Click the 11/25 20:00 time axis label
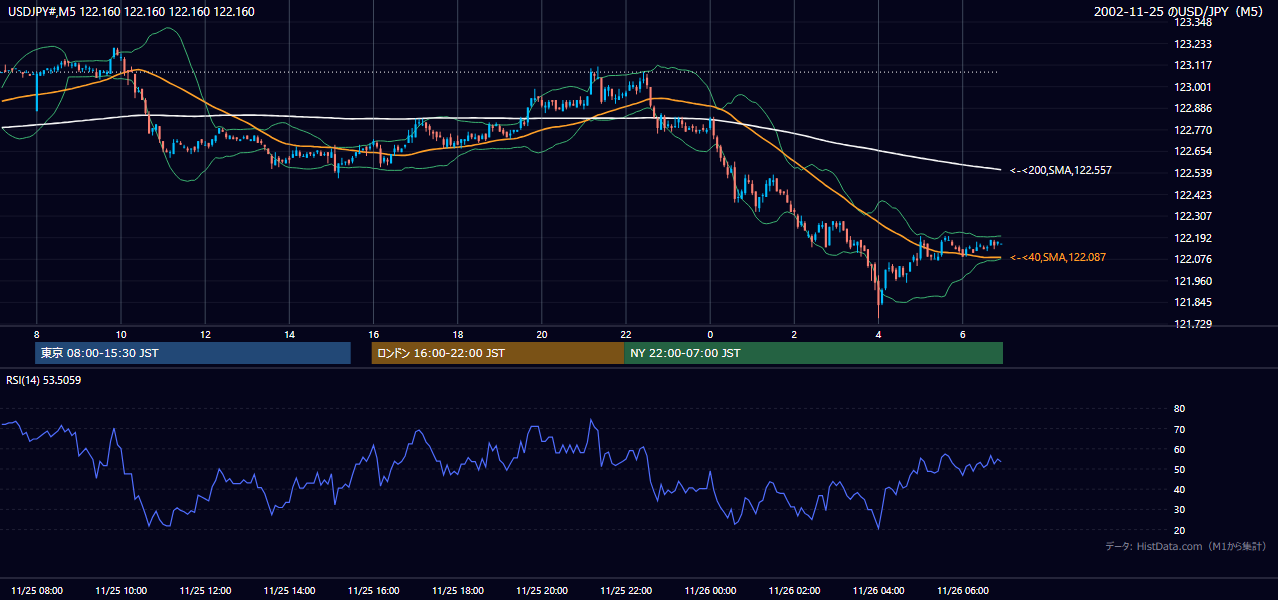 [542, 591]
